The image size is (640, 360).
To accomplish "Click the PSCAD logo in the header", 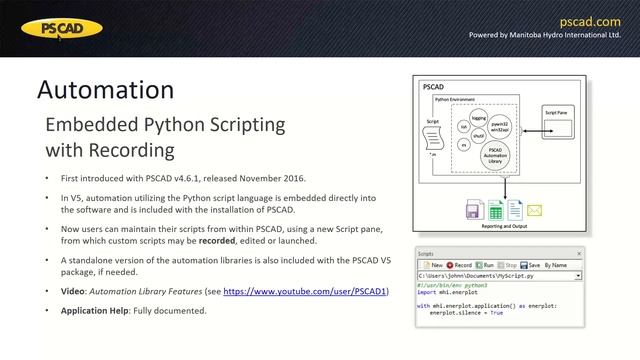I will coord(62,29).
